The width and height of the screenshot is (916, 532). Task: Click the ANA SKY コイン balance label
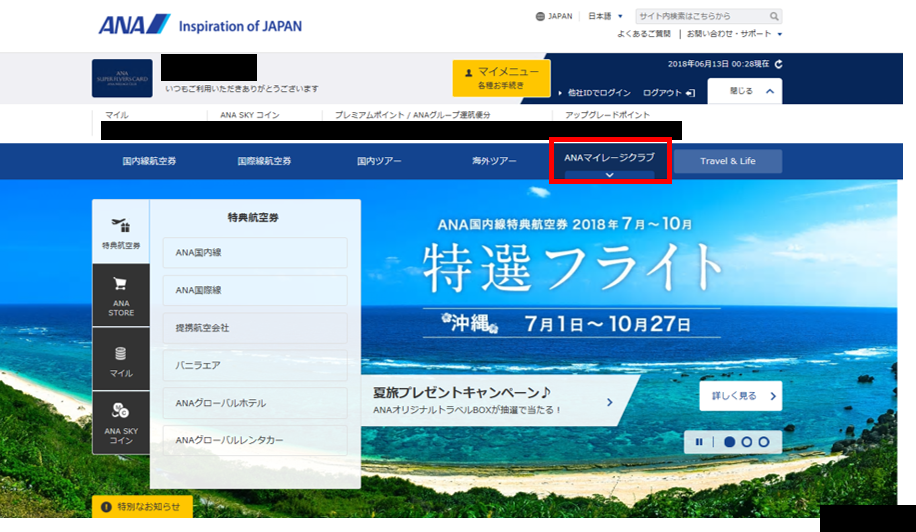click(x=249, y=115)
